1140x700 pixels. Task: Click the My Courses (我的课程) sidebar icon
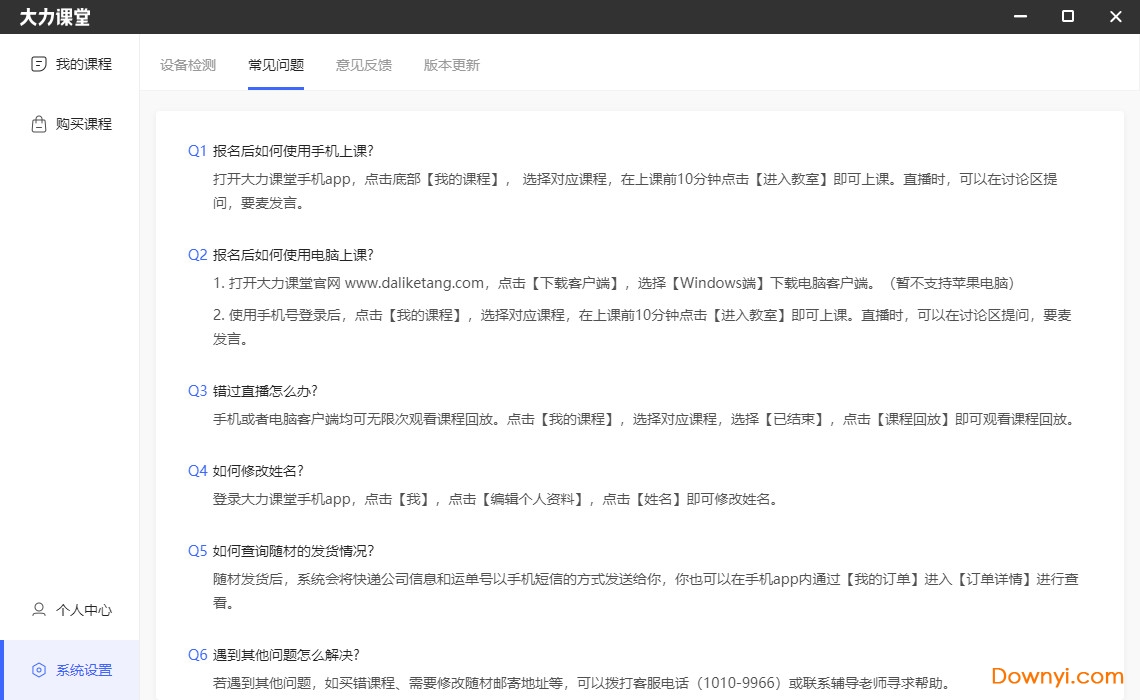(39, 64)
